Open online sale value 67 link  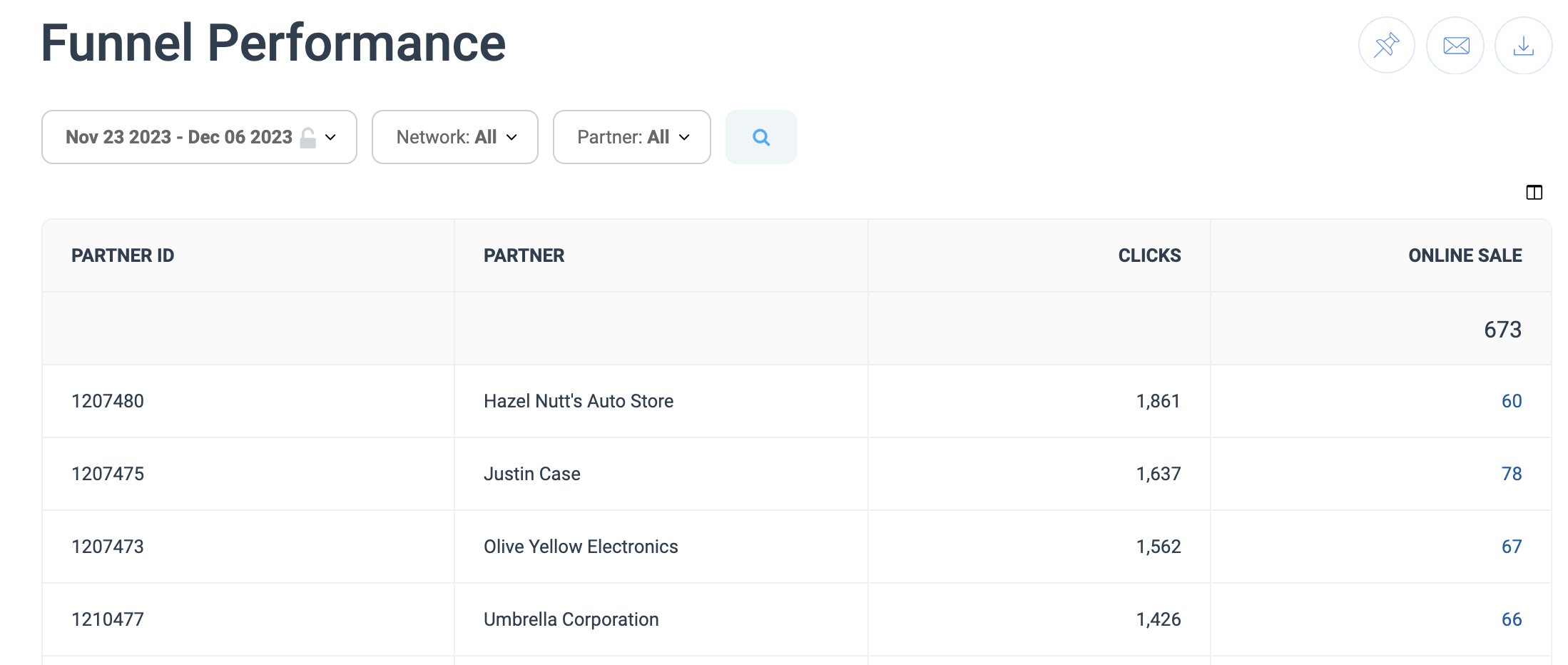coord(1512,547)
